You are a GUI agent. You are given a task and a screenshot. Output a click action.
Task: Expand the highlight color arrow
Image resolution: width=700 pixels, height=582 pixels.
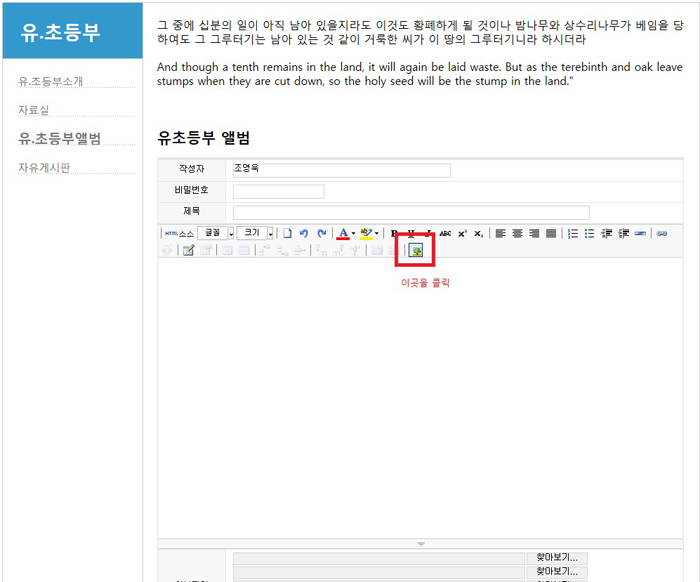pyautogui.click(x=376, y=233)
